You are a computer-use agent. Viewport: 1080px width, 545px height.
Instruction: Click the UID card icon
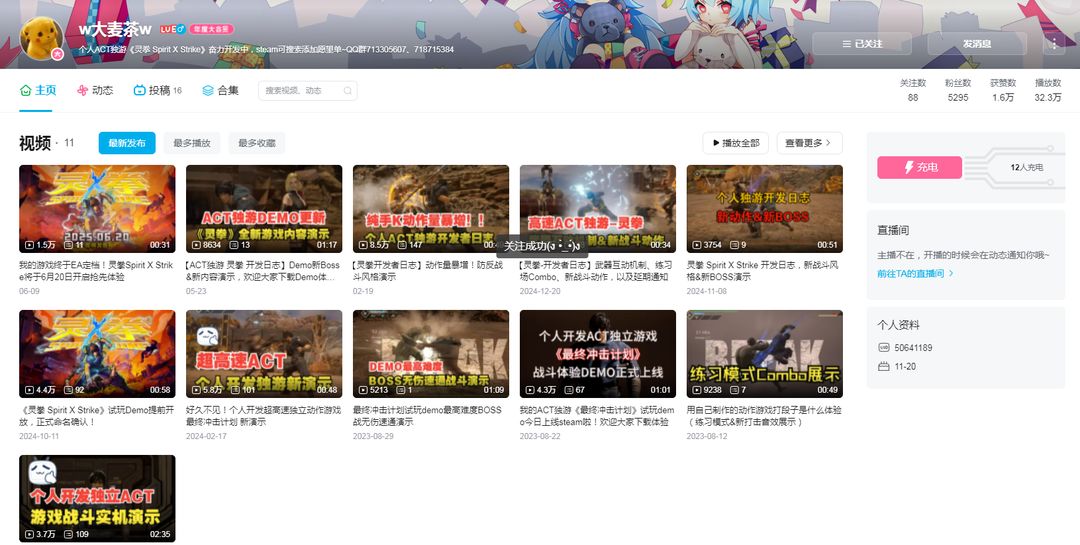884,347
